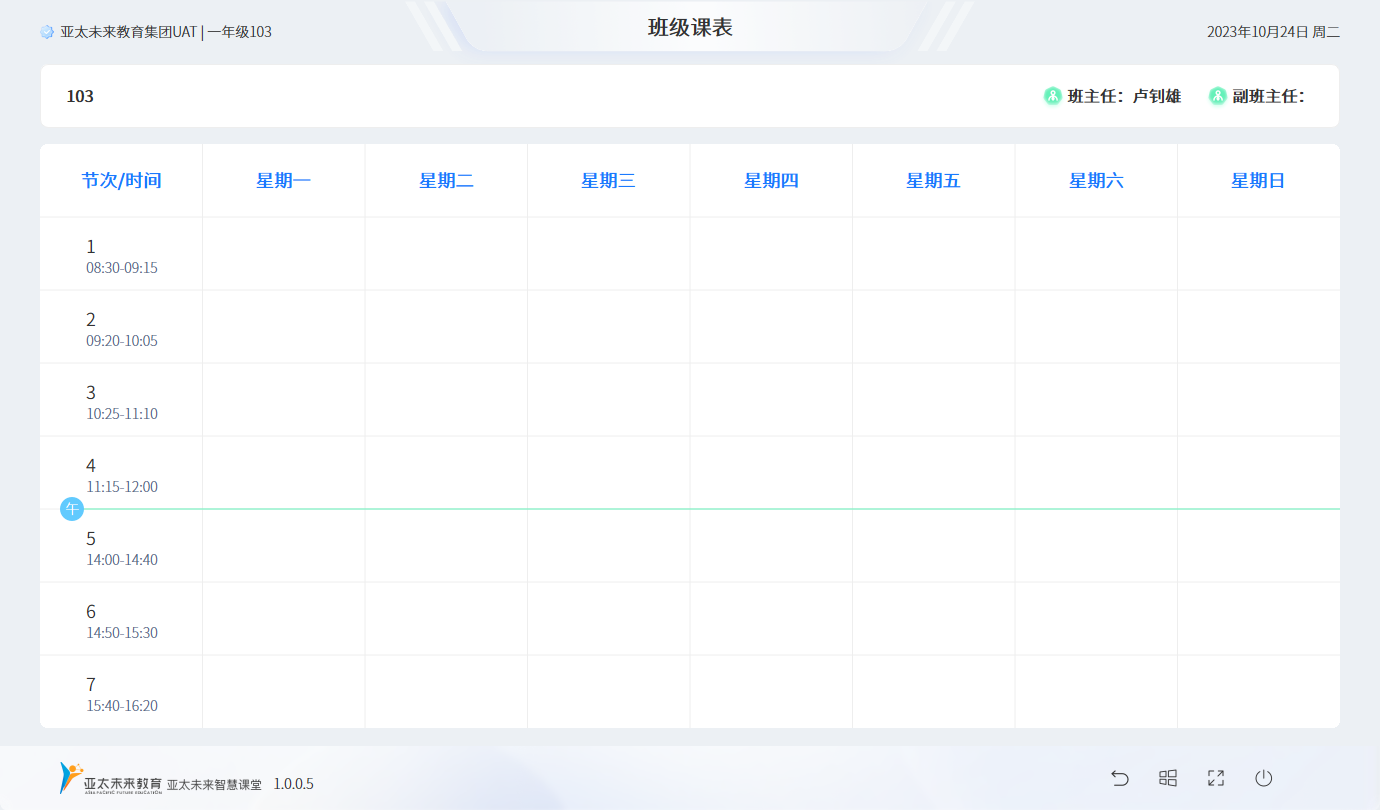Click the date 2023年10月24日 周二

point(1273,32)
